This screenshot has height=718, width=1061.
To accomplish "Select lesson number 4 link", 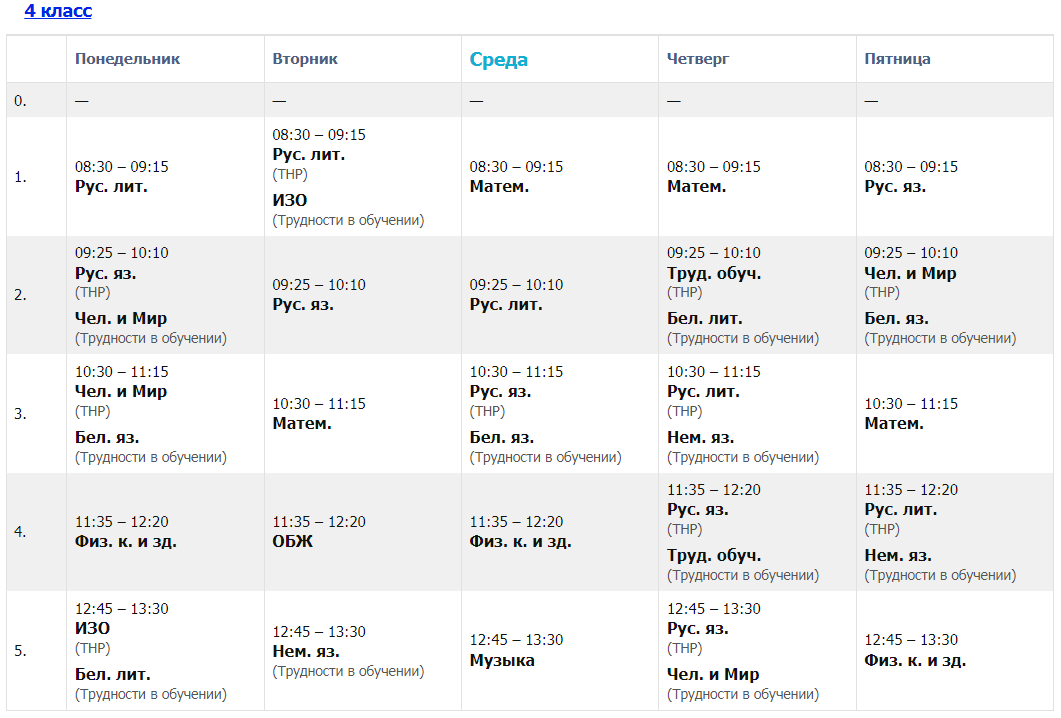I will pos(20,532).
